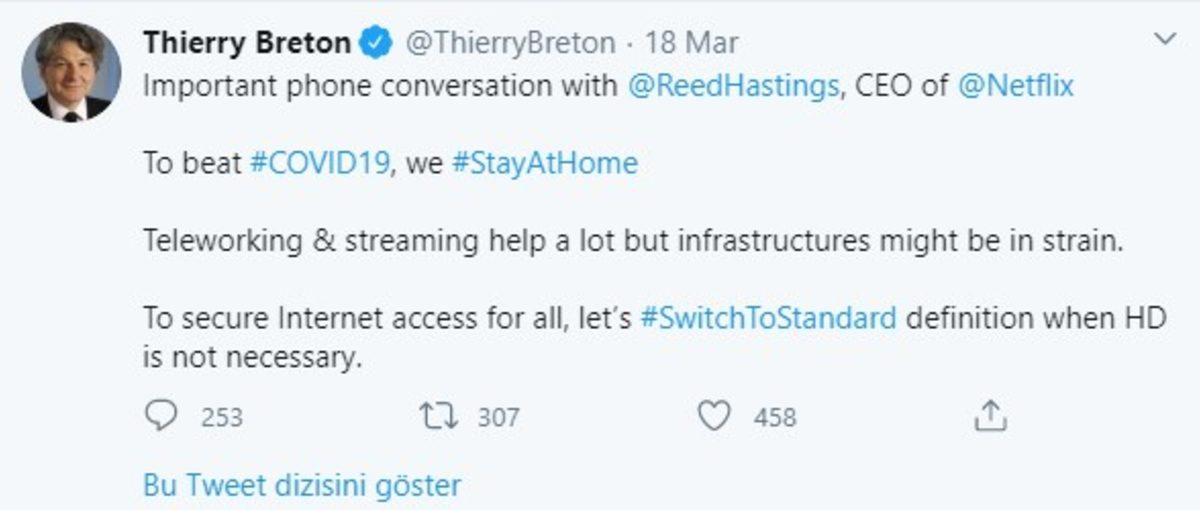The height and width of the screenshot is (510, 1200).
Task: Open the share tweet icon
Action: click(988, 416)
